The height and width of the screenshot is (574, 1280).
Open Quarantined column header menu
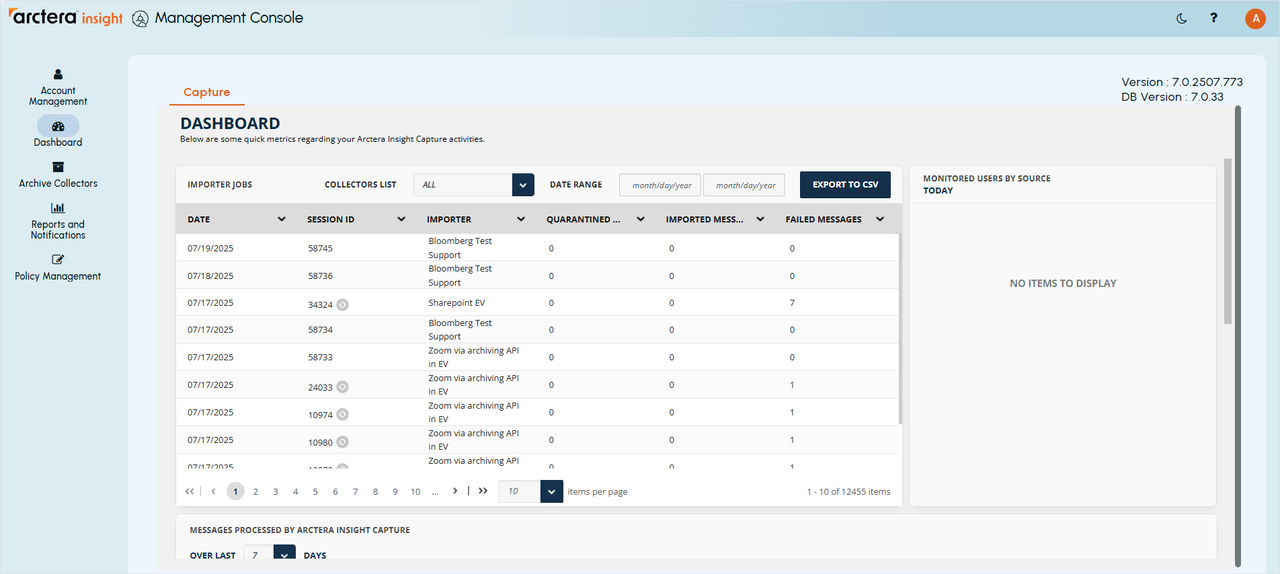point(641,219)
